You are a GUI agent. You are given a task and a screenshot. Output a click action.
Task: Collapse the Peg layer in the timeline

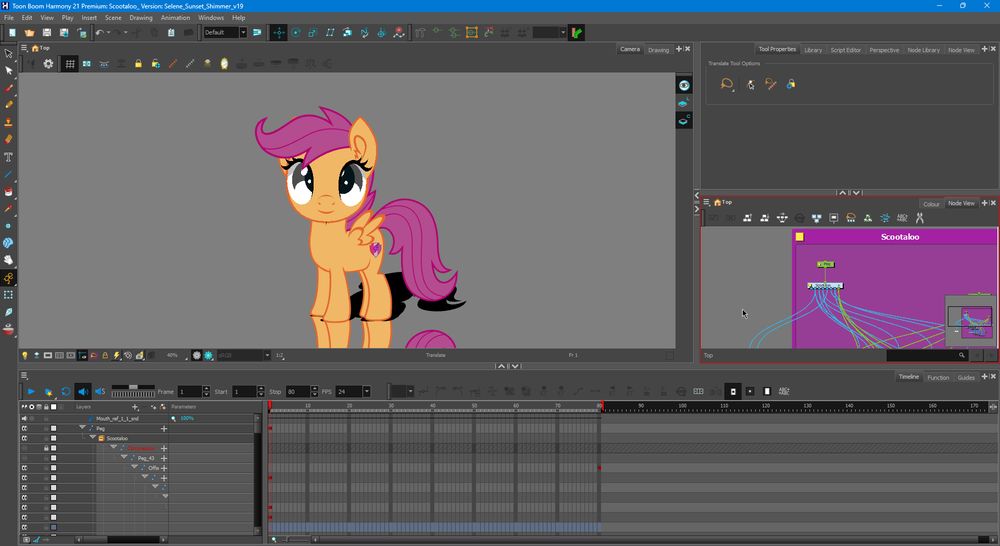coord(83,428)
